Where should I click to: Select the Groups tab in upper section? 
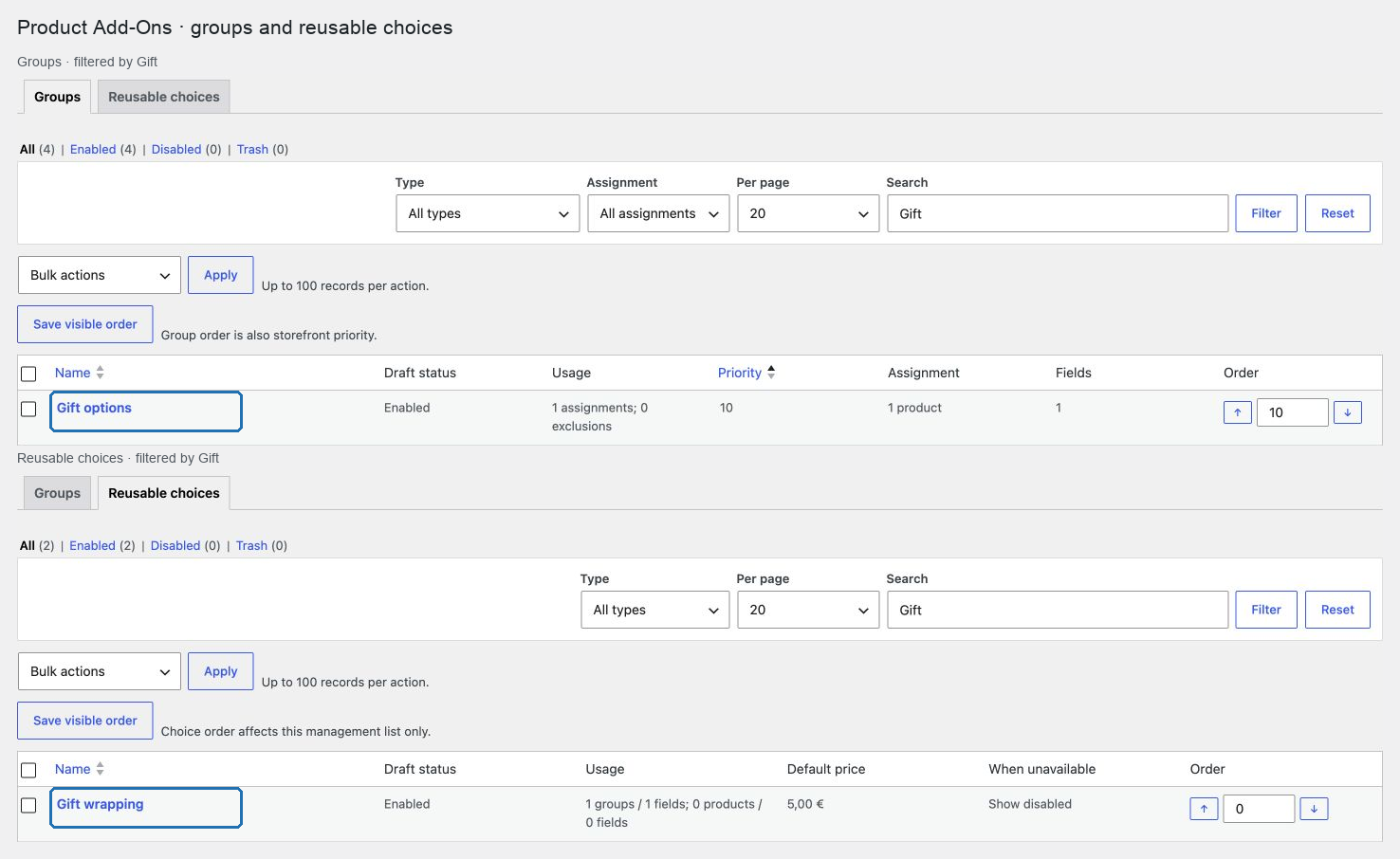coord(57,97)
